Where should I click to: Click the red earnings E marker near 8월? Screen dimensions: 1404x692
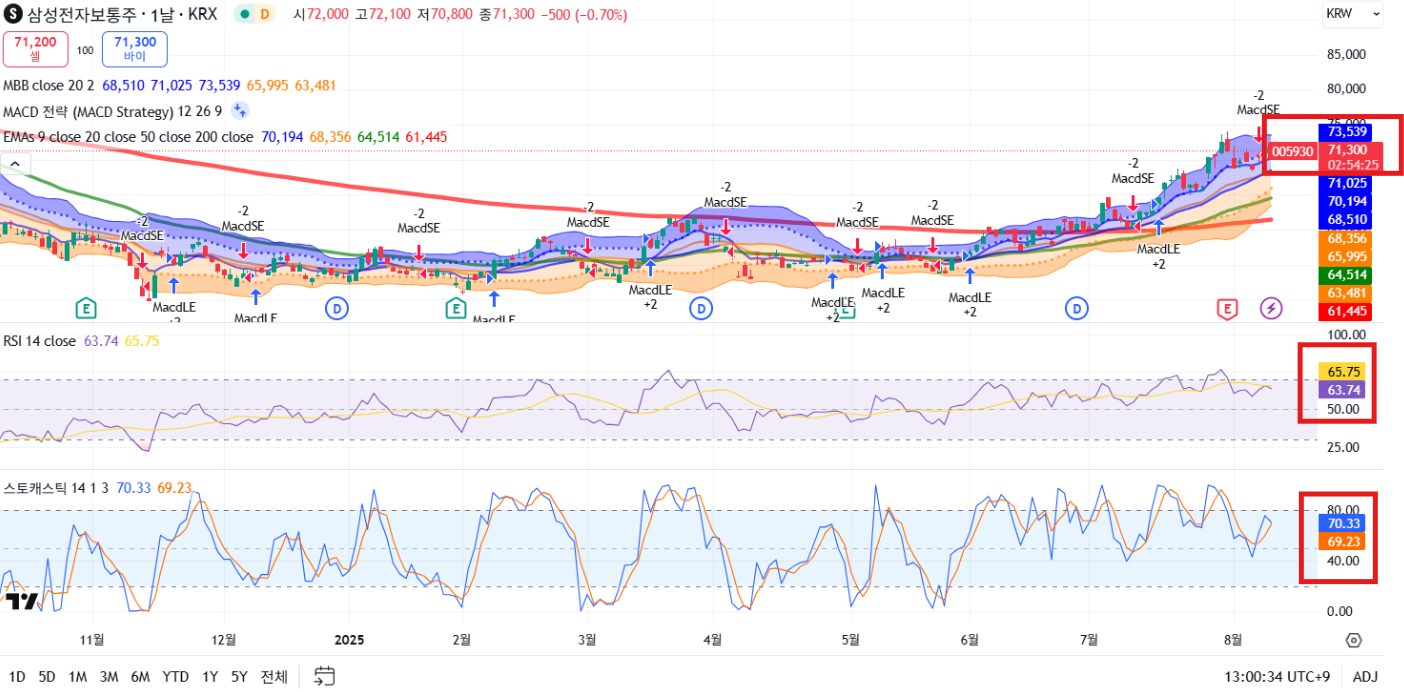(1227, 308)
